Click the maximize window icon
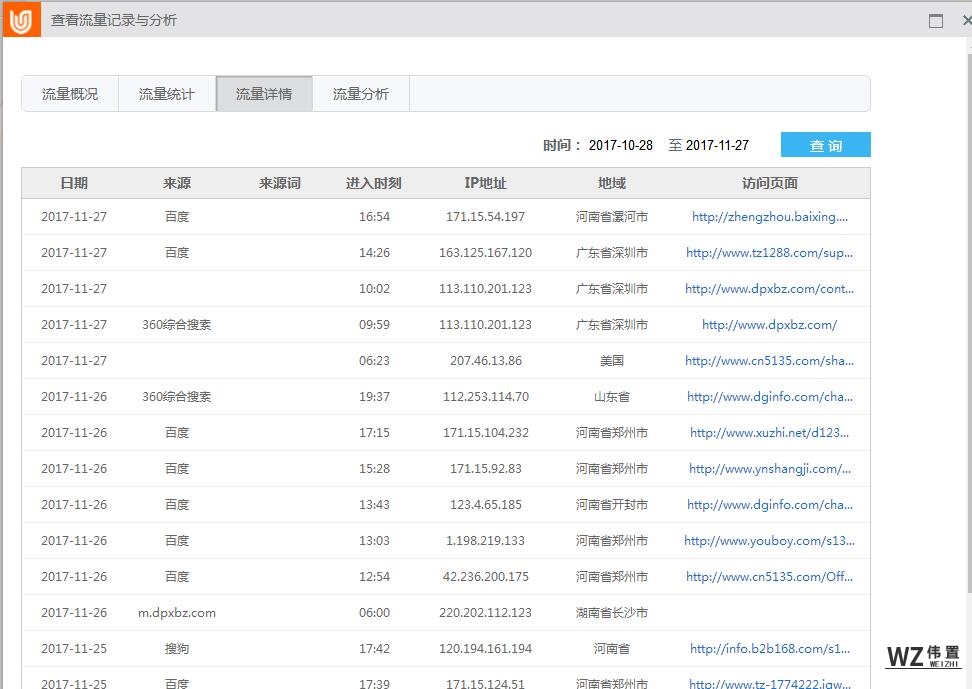Image resolution: width=972 pixels, height=689 pixels. point(935,19)
